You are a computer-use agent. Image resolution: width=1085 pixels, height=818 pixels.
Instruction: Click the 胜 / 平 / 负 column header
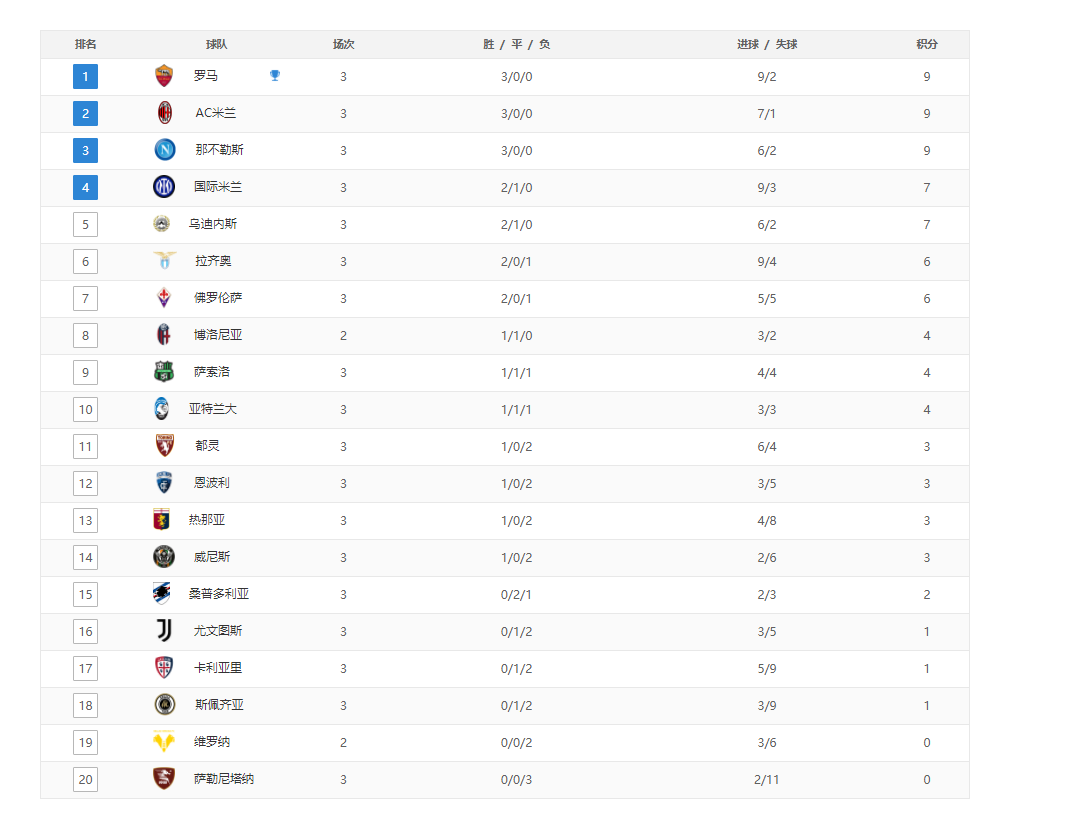[x=517, y=44]
